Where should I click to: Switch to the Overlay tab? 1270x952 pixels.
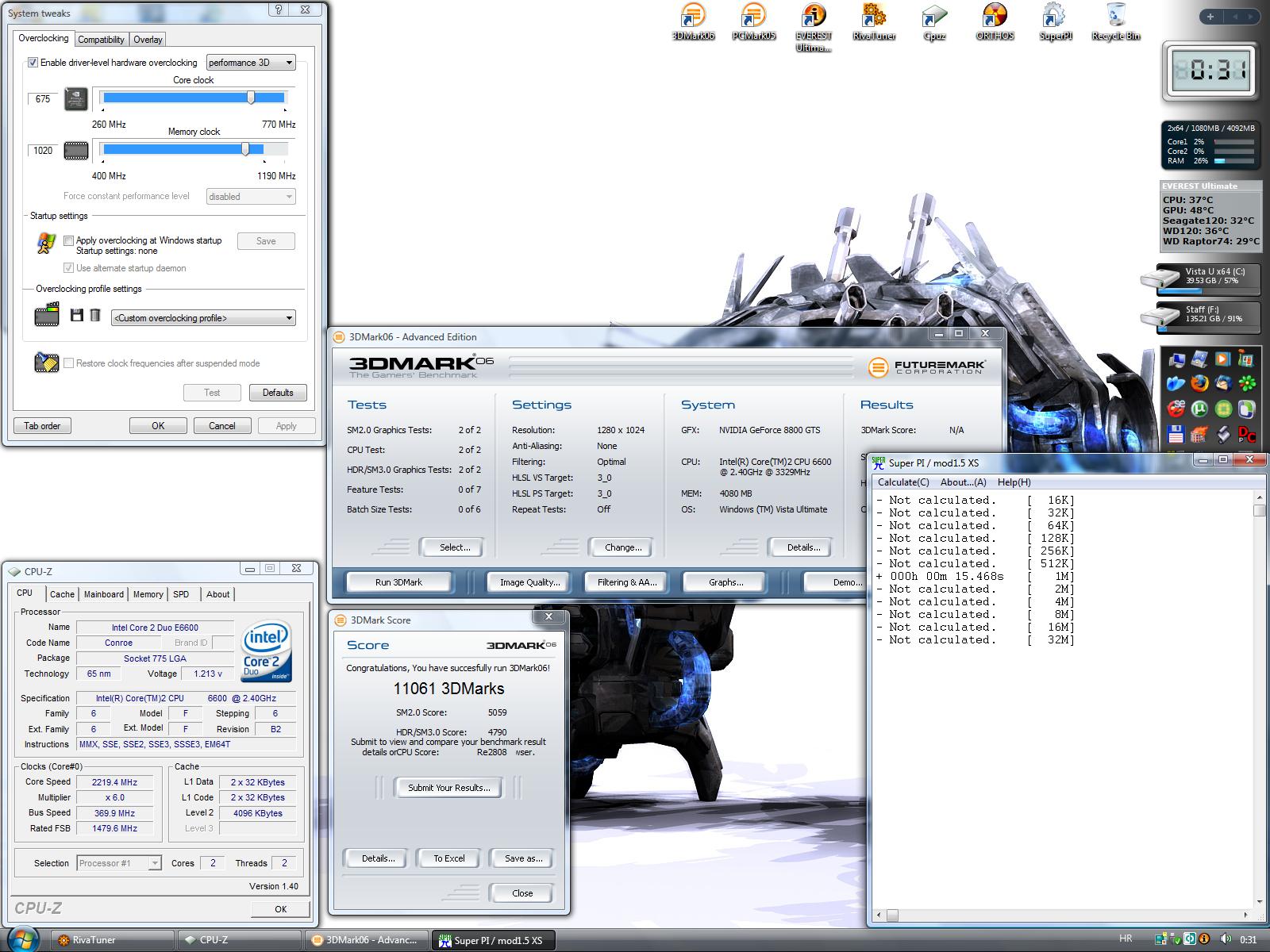click(x=148, y=40)
